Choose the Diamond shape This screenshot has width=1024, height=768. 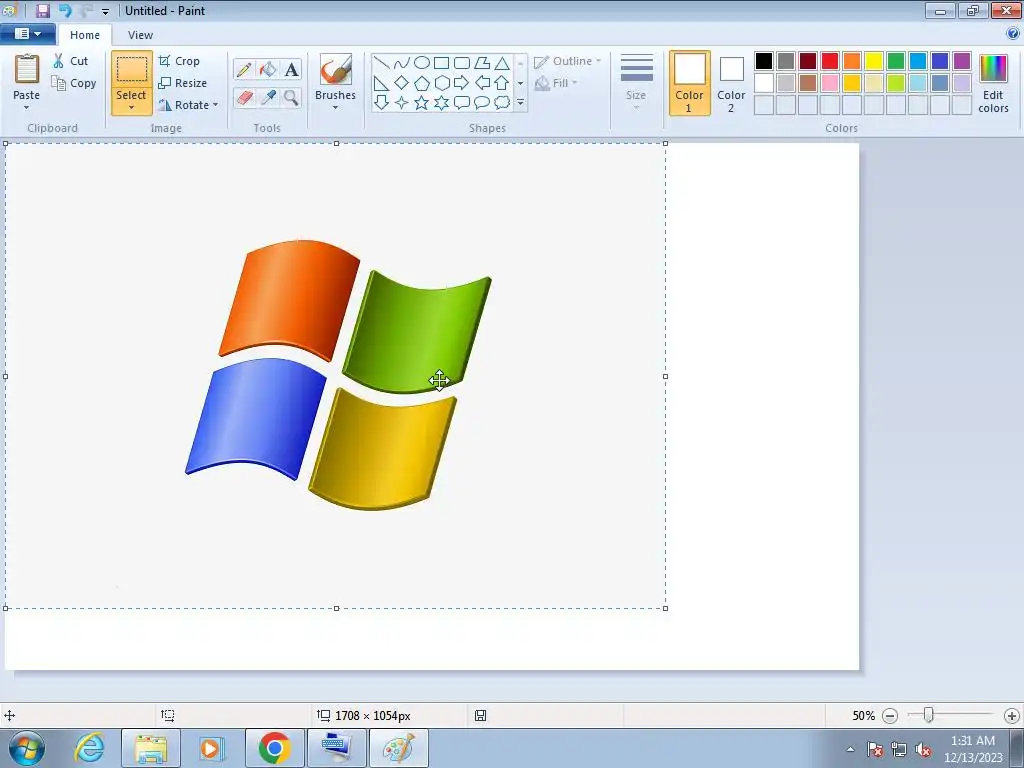(402, 83)
